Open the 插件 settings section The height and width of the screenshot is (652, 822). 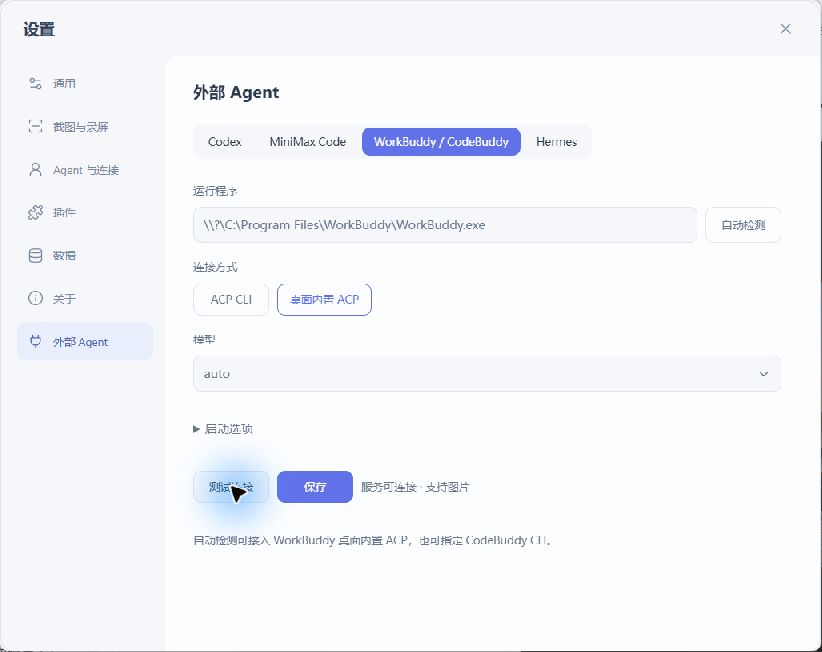[x=85, y=212]
